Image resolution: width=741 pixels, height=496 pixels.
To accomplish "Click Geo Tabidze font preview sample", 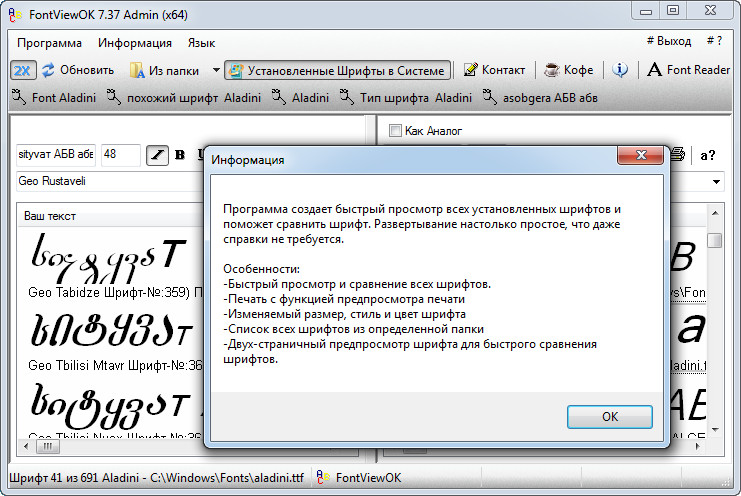I will pyautogui.click(x=110, y=258).
